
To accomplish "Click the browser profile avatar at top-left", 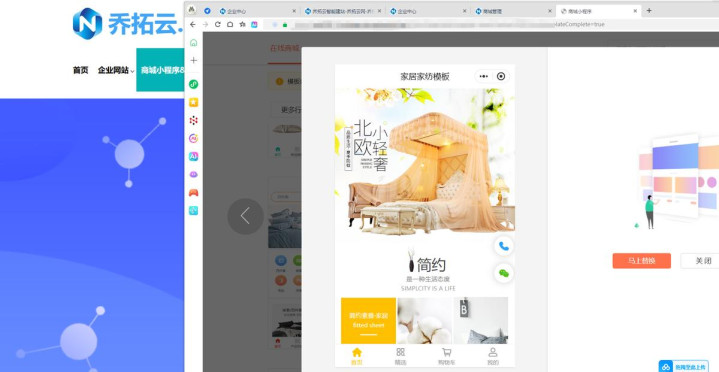I will coord(192,10).
